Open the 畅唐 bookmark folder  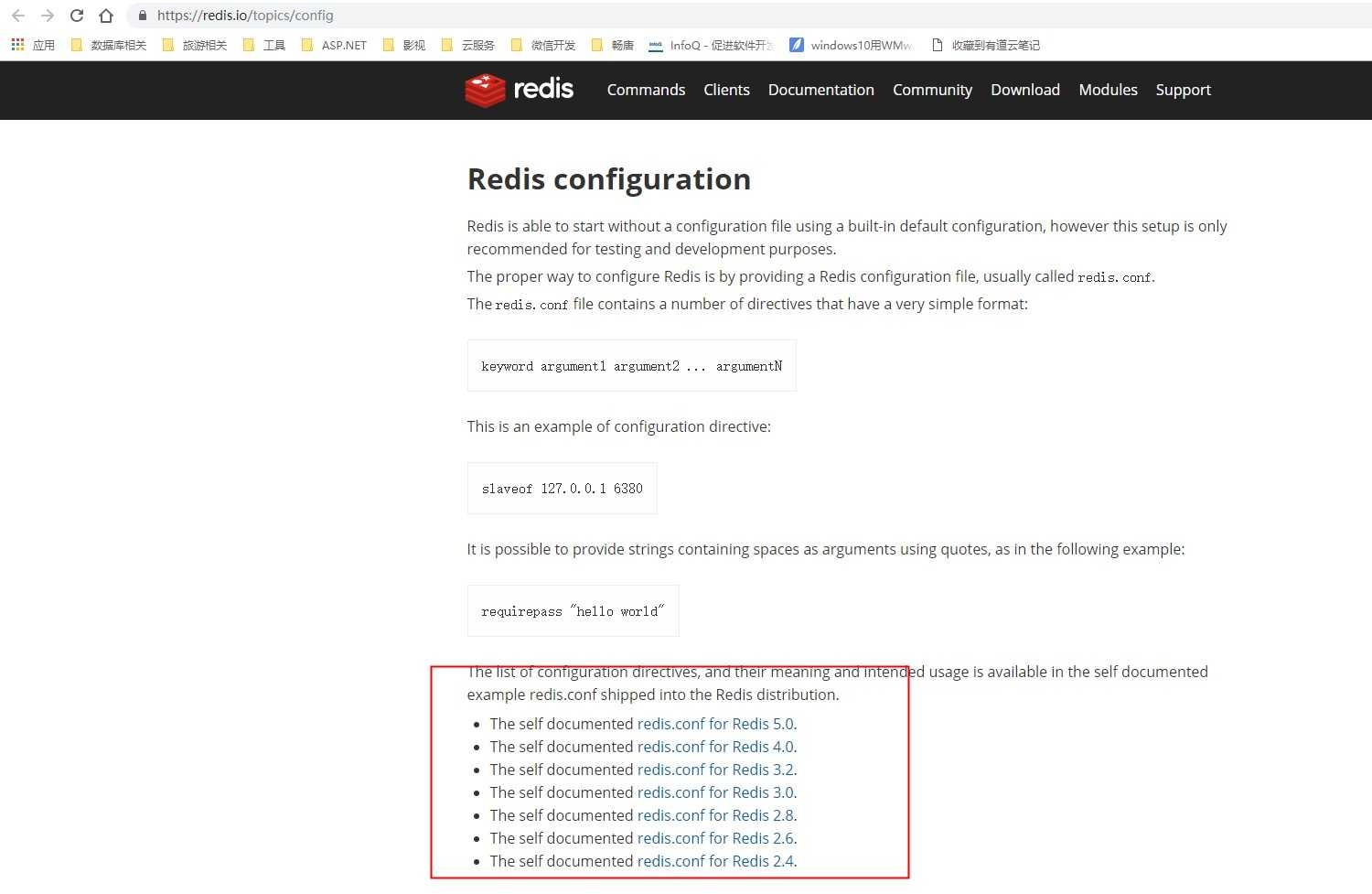(613, 45)
